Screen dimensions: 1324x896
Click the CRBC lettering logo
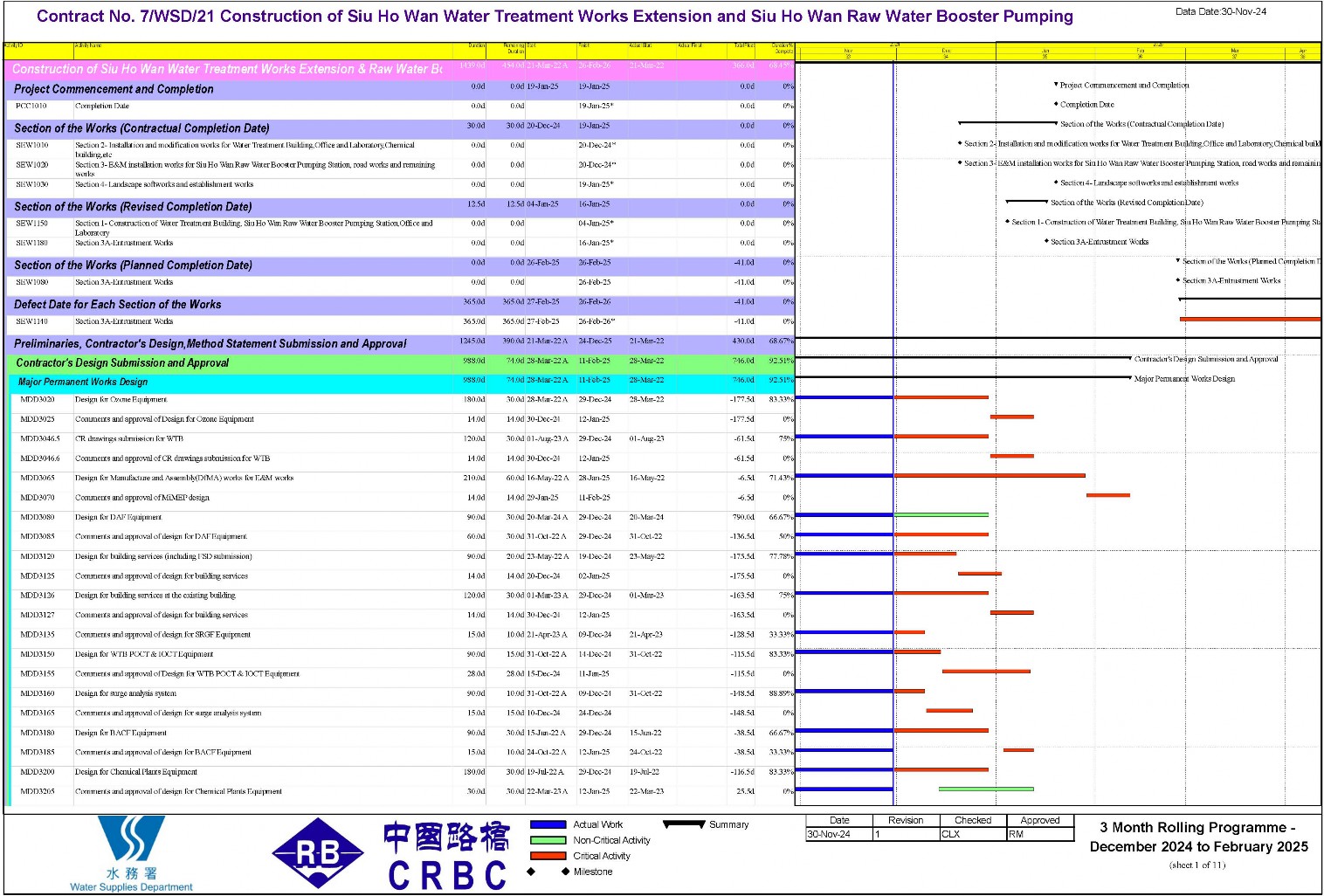tap(447, 875)
